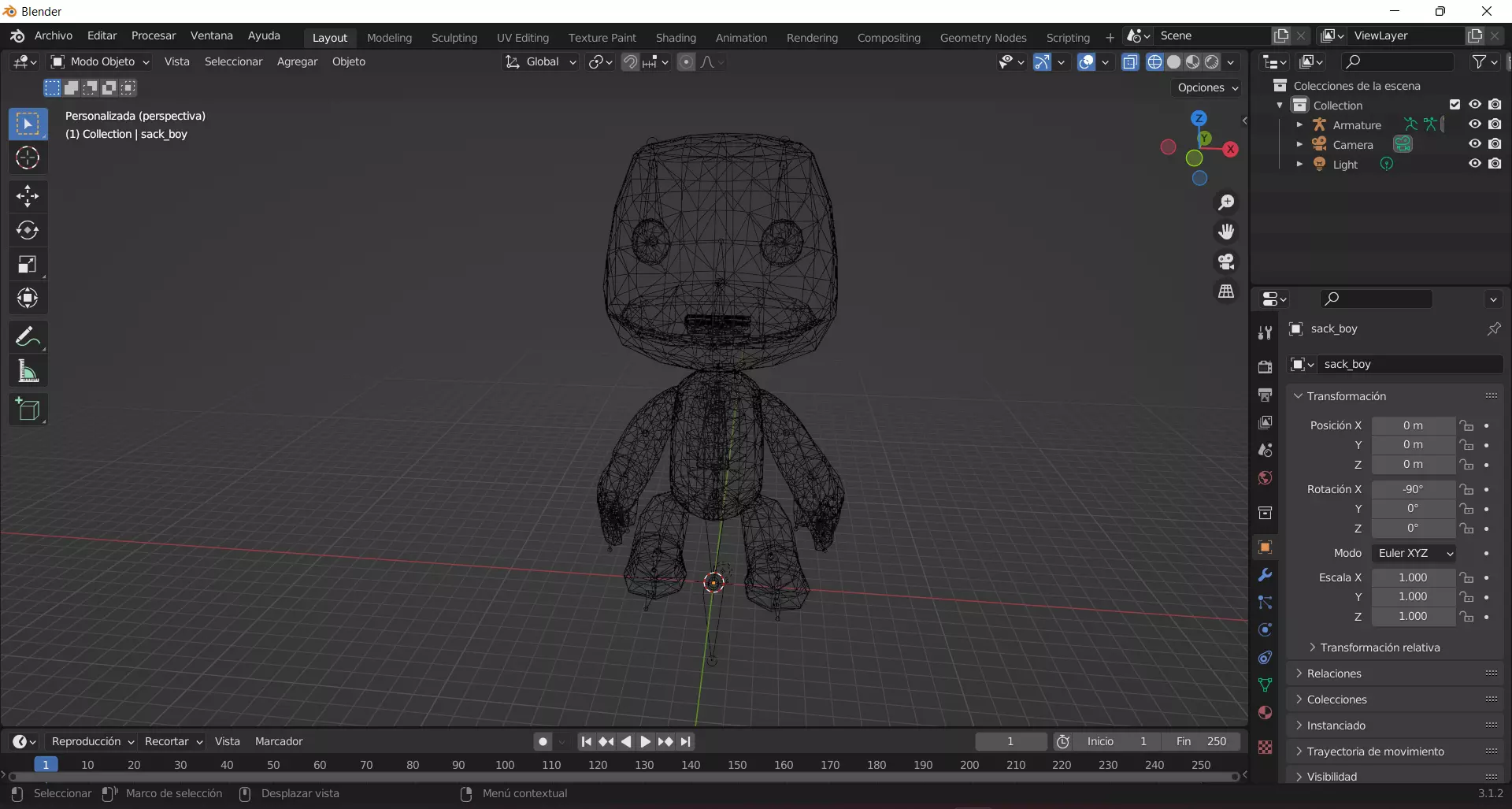Select the Select Box tool
1512x809 pixels.
[x=28, y=124]
